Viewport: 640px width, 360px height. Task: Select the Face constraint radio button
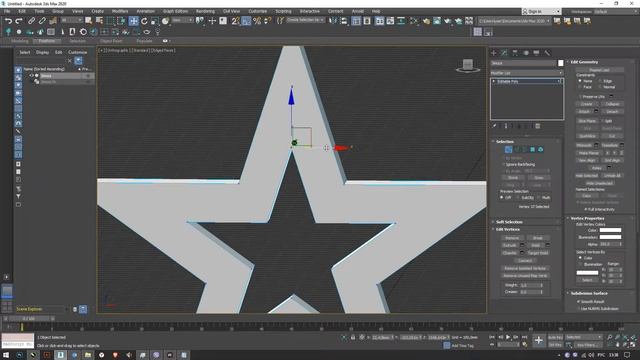pyautogui.click(x=580, y=87)
